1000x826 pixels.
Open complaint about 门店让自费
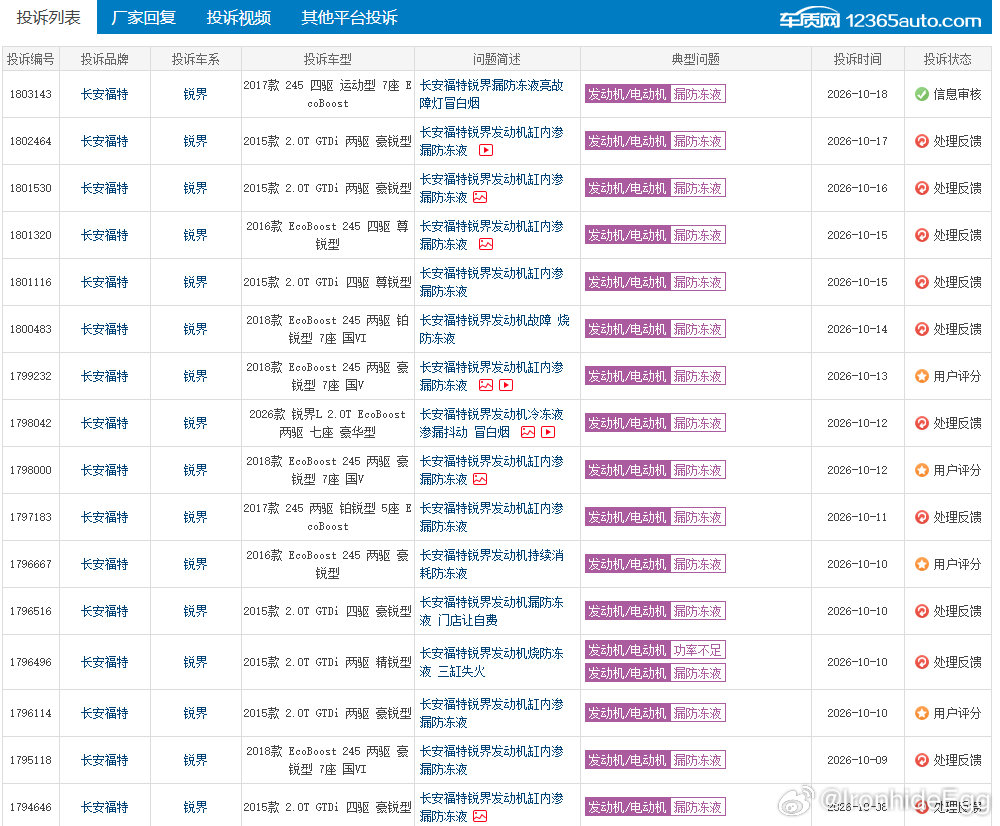coord(492,611)
